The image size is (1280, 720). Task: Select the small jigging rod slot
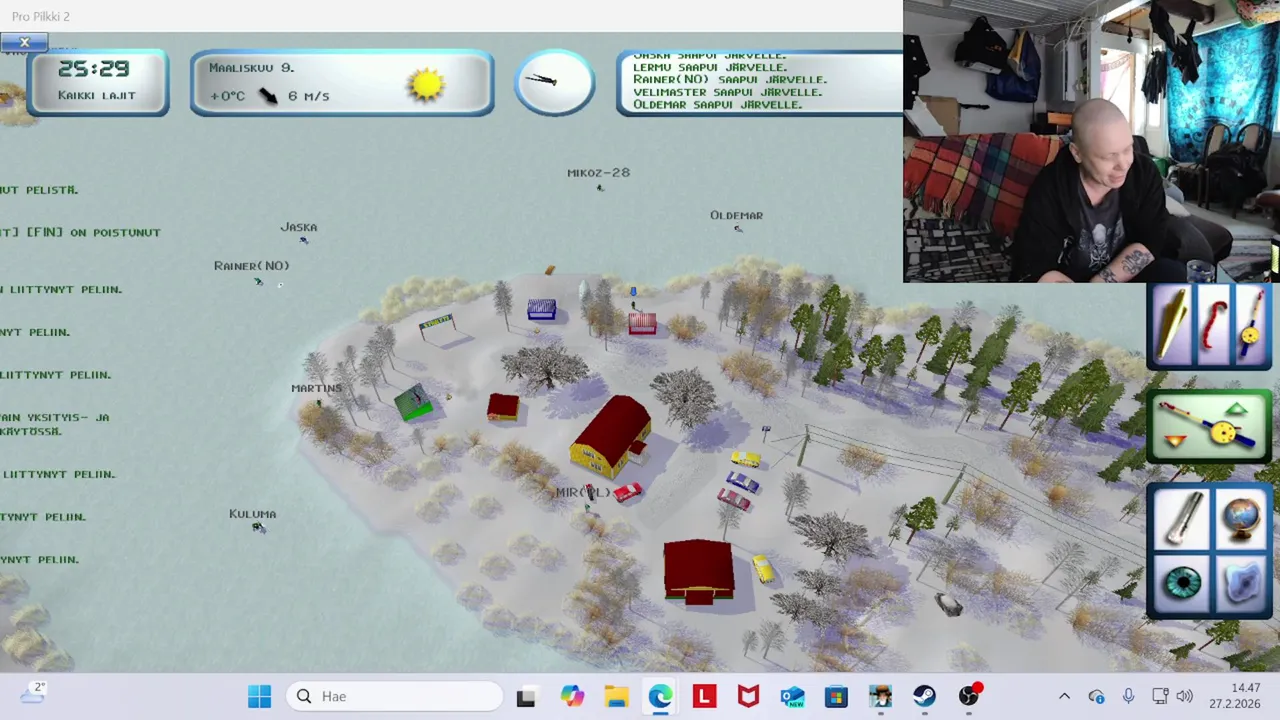coord(1250,327)
